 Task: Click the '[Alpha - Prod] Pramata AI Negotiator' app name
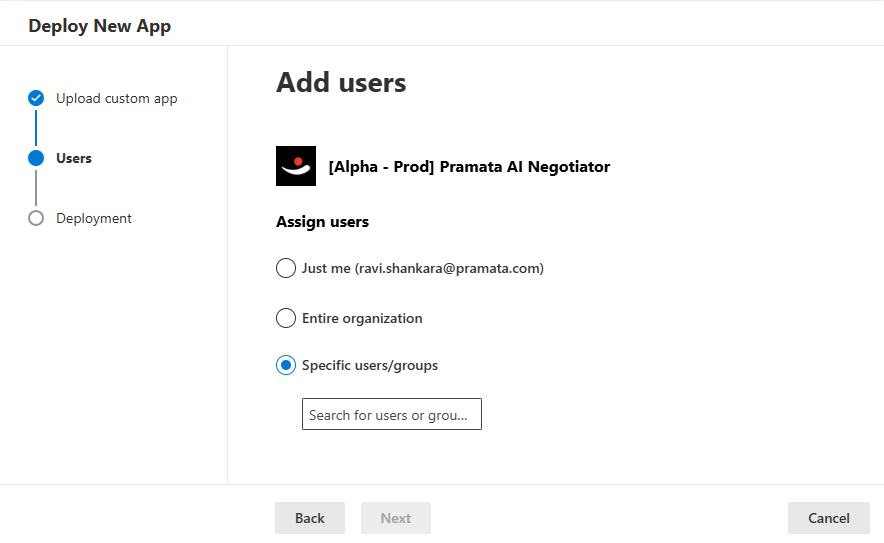coord(469,167)
